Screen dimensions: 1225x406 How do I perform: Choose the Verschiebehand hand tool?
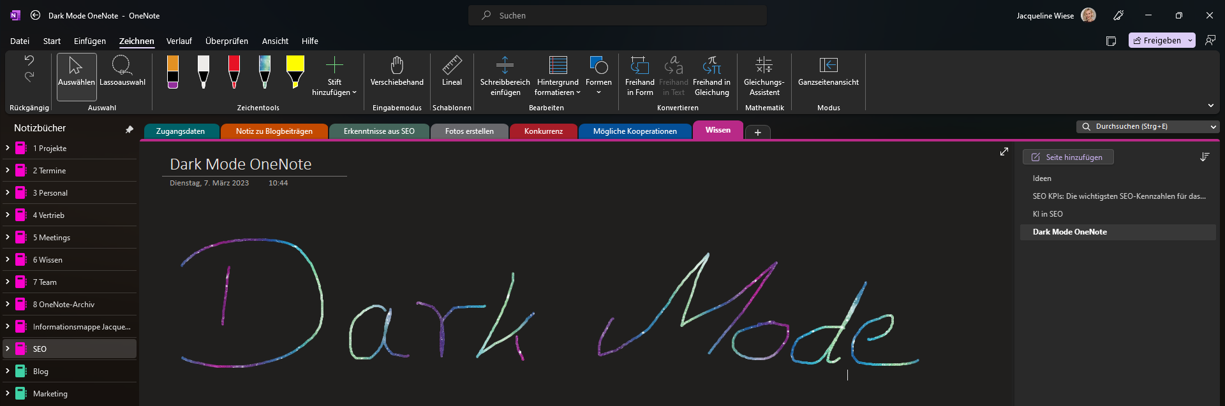point(397,72)
